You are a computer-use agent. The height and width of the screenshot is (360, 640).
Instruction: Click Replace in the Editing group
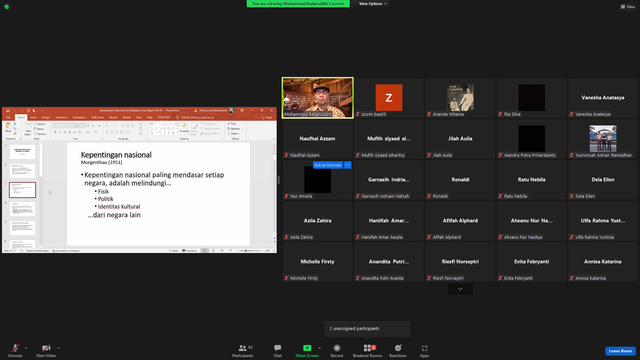tap(234, 129)
